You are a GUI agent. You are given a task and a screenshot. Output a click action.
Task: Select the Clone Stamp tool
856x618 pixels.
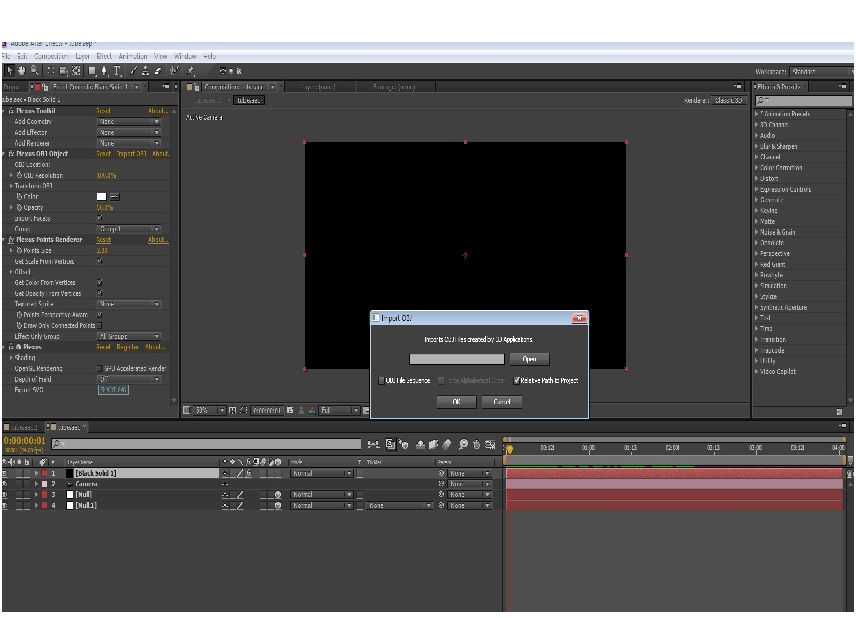146,71
